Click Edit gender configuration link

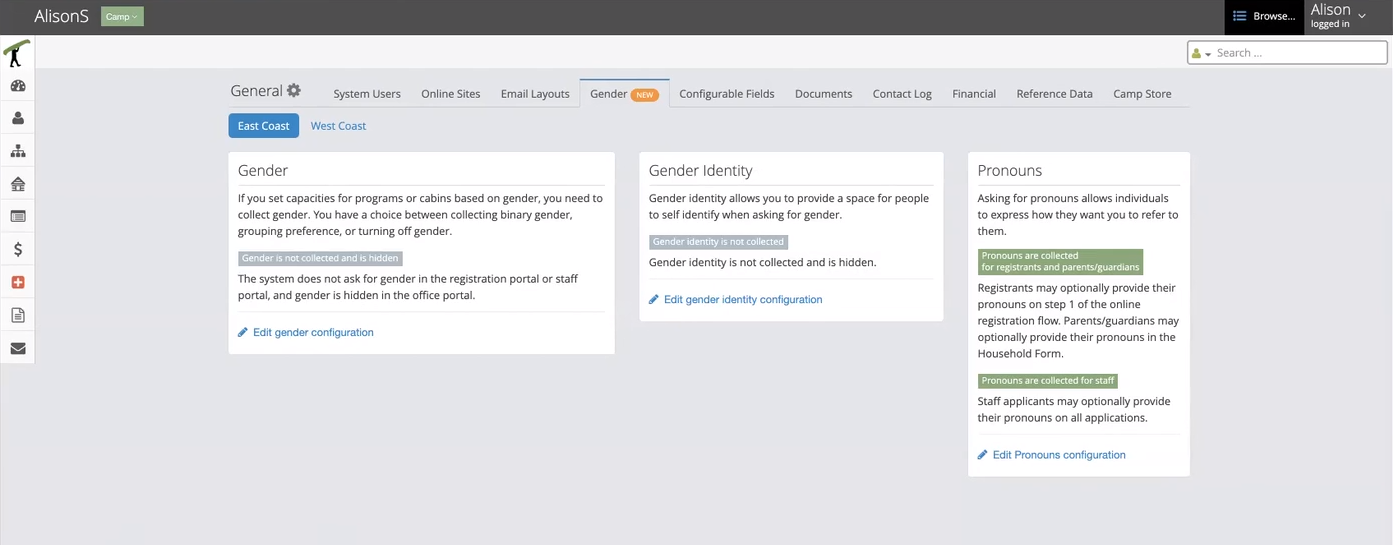[313, 332]
